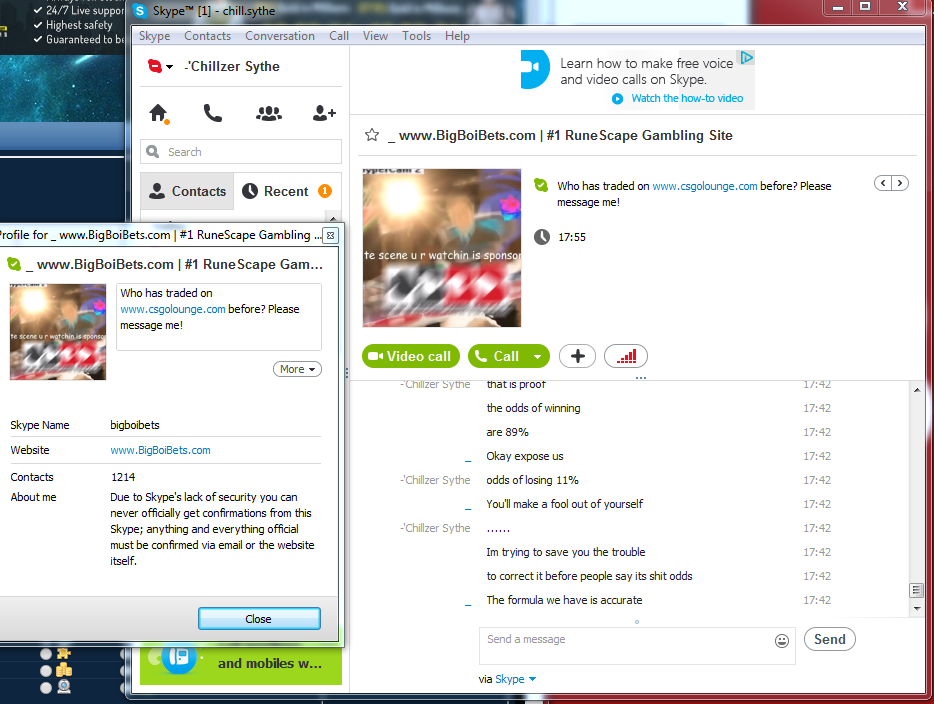Image resolution: width=934 pixels, height=704 pixels.
Task: Click the message 'You'll make a fool out of yourself'
Action: pos(565,504)
